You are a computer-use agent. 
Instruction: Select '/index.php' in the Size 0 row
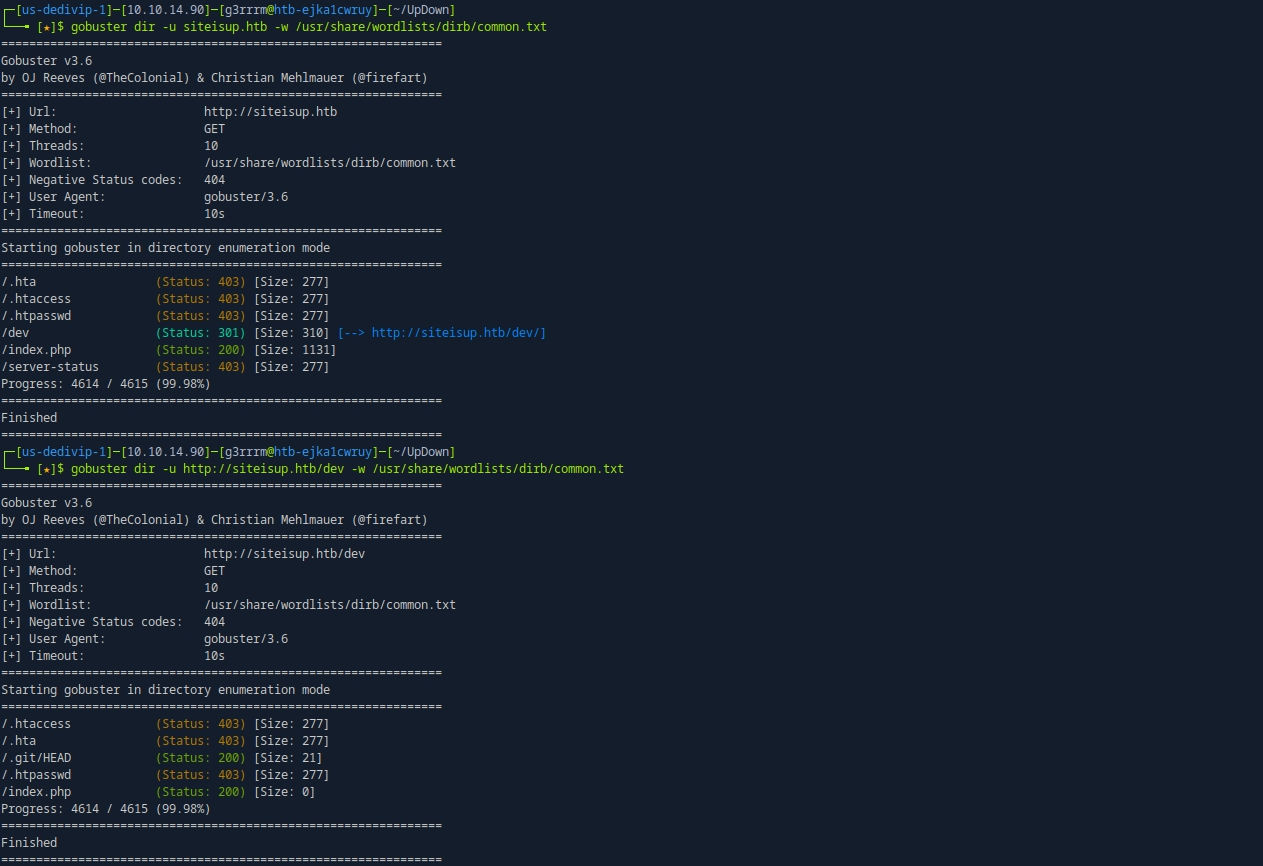click(36, 792)
